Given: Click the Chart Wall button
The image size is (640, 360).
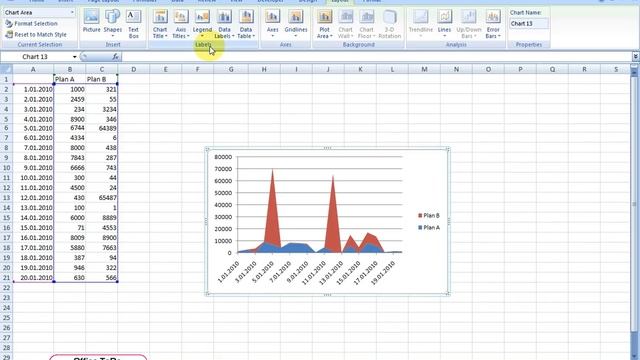Looking at the screenshot, I should tap(345, 24).
